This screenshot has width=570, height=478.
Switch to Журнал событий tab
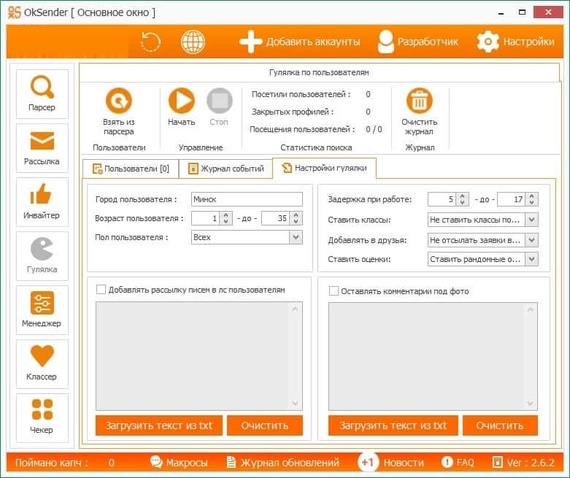click(x=226, y=169)
